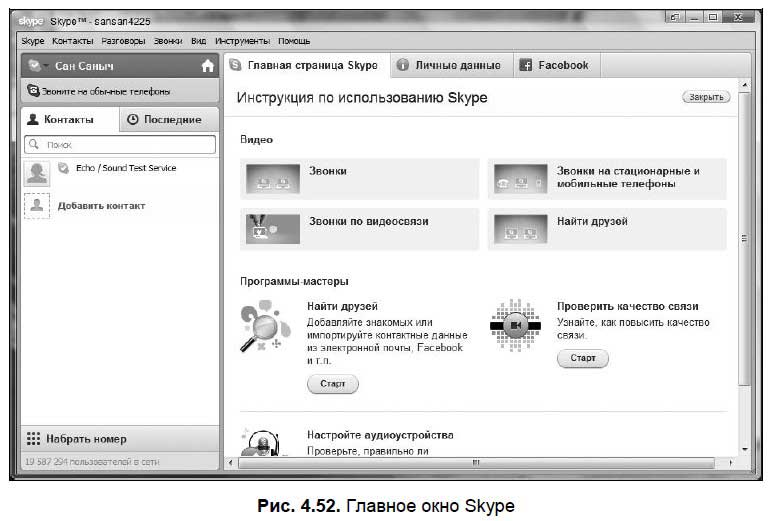Screen dimensions: 772x521
Task: Open the Помощь menu
Action: click(294, 41)
